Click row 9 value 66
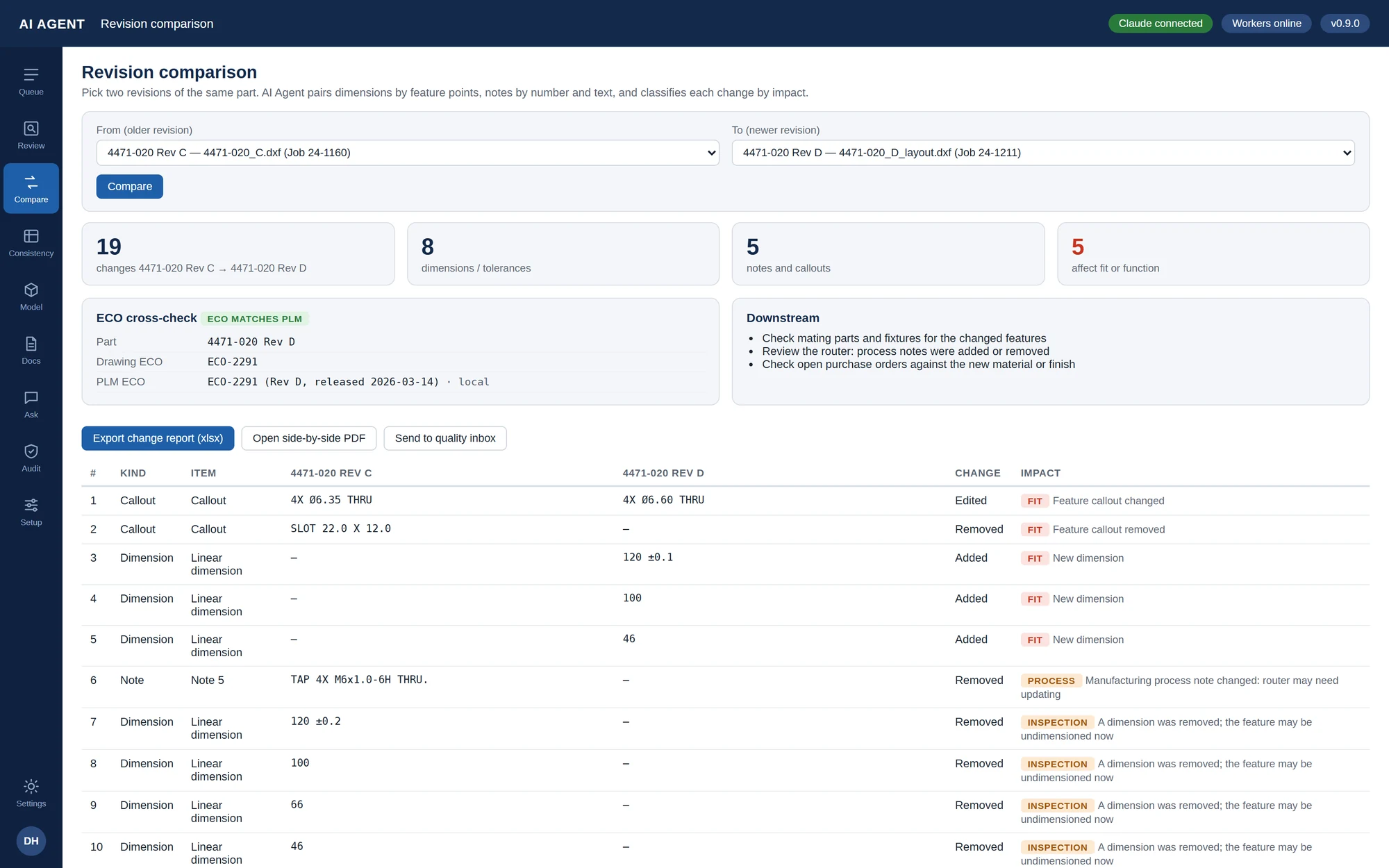 pos(297,805)
